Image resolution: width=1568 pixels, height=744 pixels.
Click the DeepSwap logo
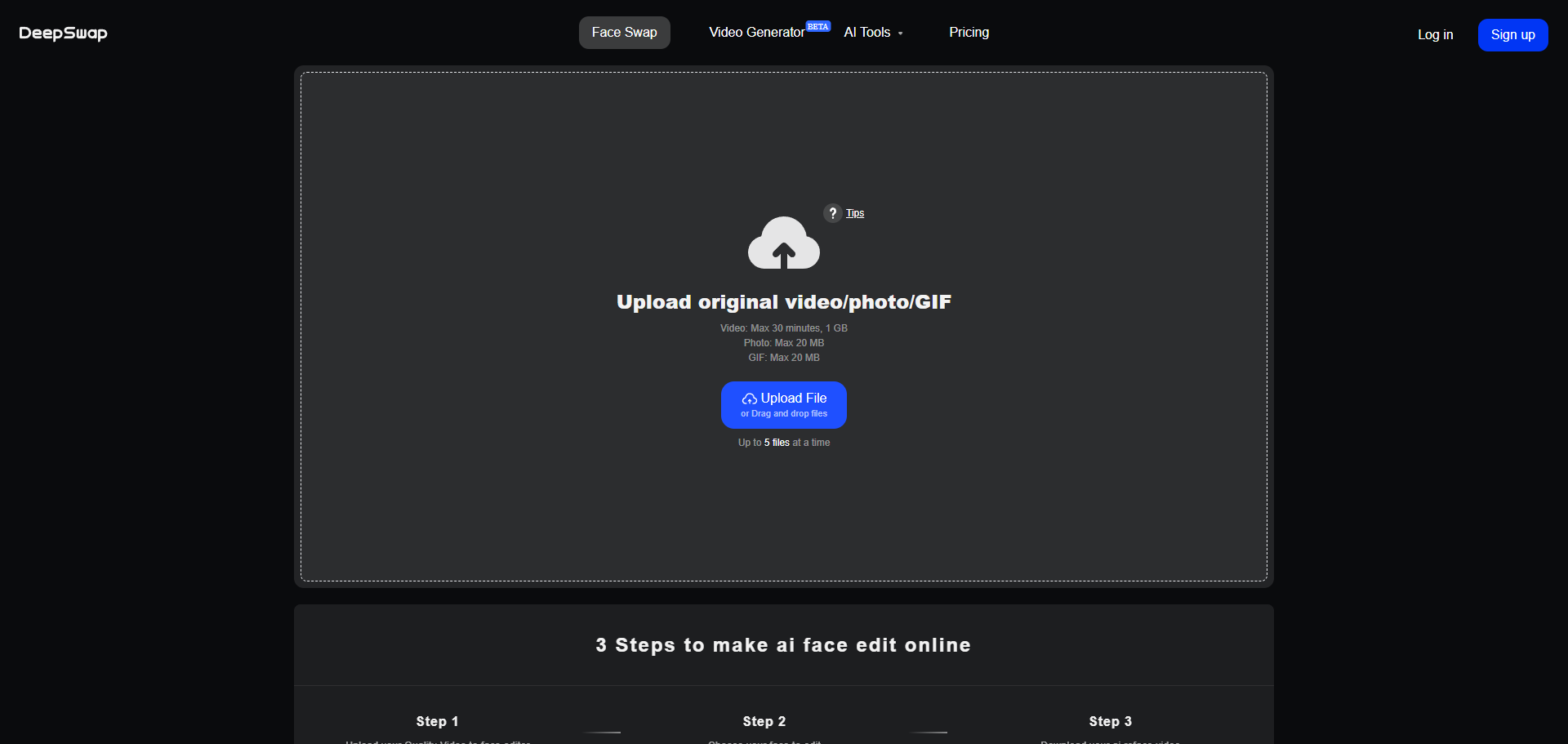tap(63, 33)
